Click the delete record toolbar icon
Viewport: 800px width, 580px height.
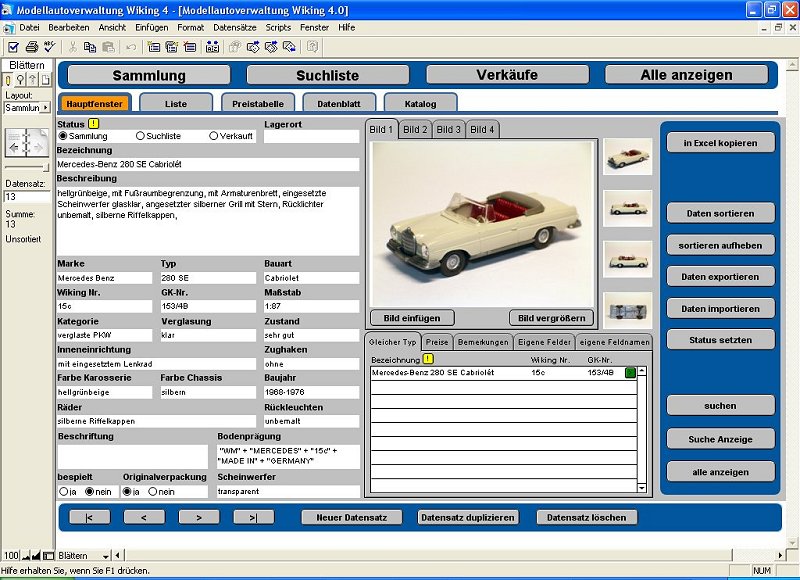point(190,47)
